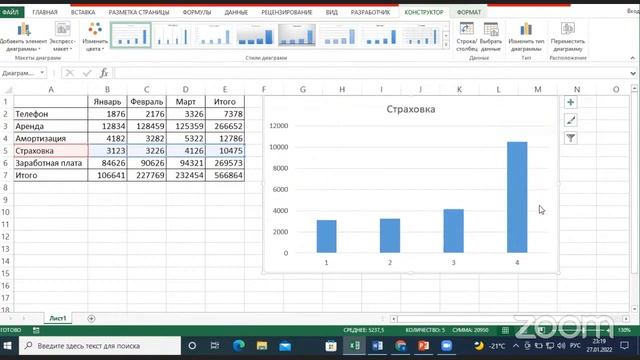The width and height of the screenshot is (640, 360).
Task: Launch Microsoft Edge from taskbar
Action: (239, 346)
